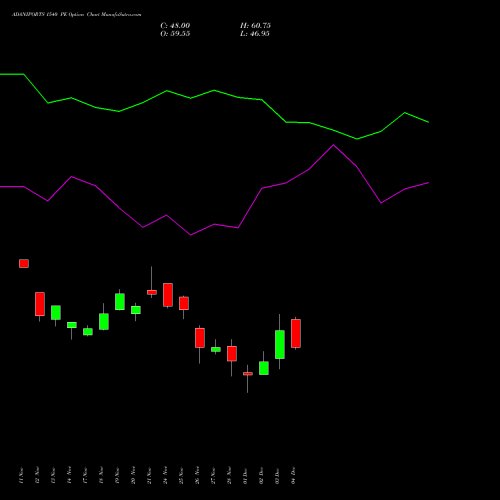Click the green candlestick for 03 Dec
The width and height of the screenshot is (500, 500).
pos(280,345)
